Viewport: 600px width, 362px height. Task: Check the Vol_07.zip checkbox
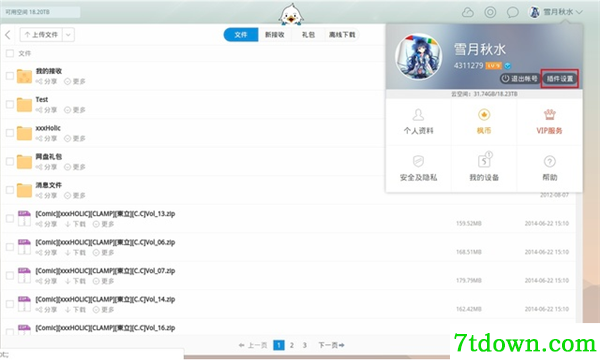click(10, 276)
